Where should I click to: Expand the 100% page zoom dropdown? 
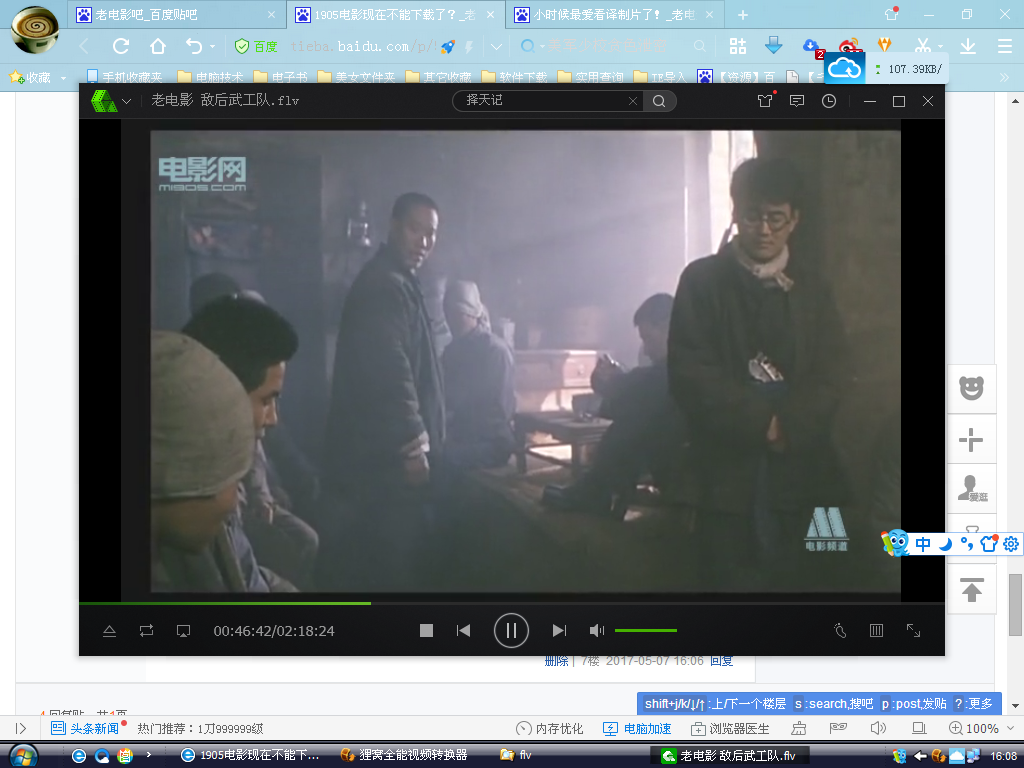[1012, 728]
